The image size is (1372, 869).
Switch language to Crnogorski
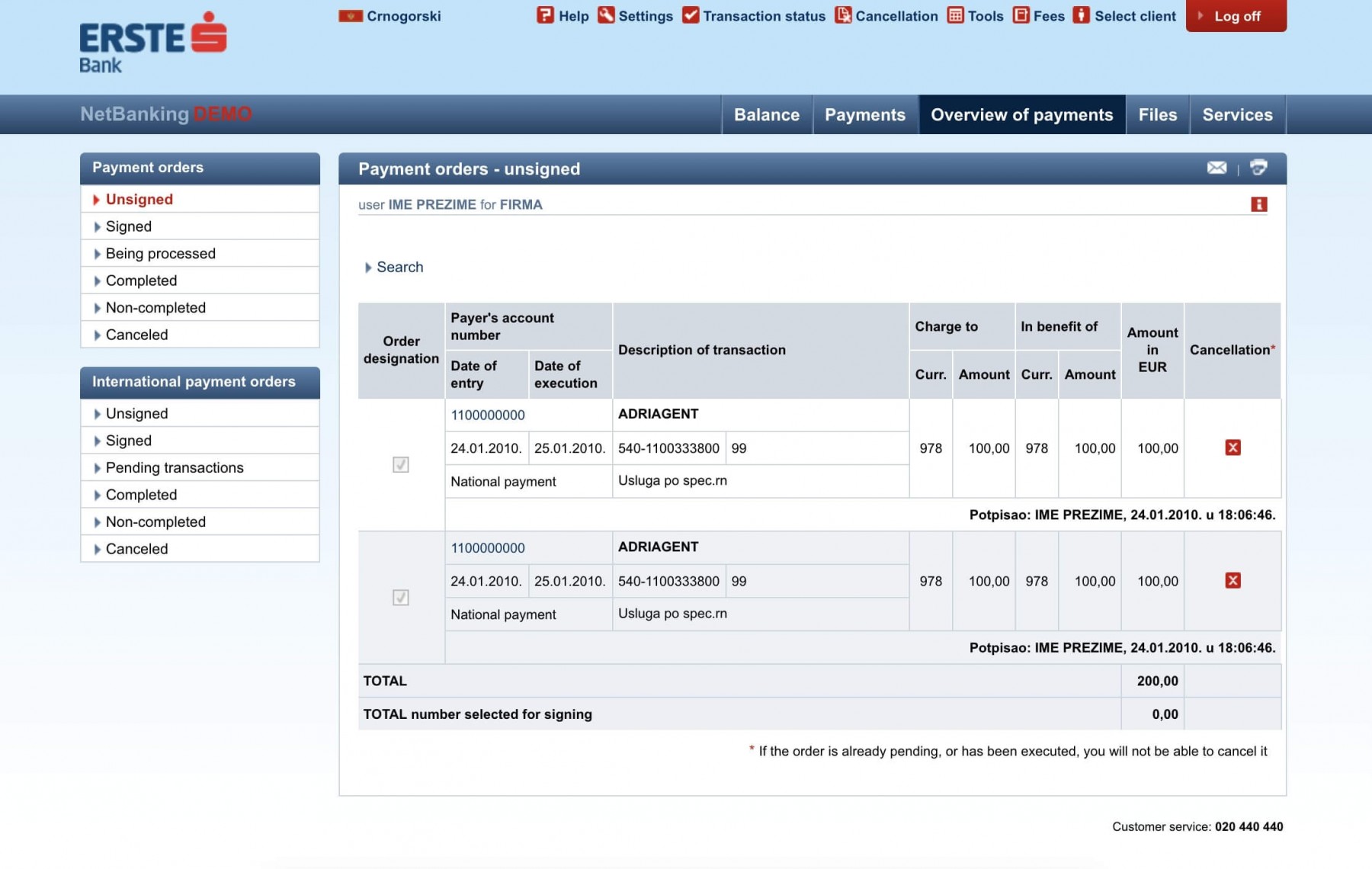tap(390, 16)
